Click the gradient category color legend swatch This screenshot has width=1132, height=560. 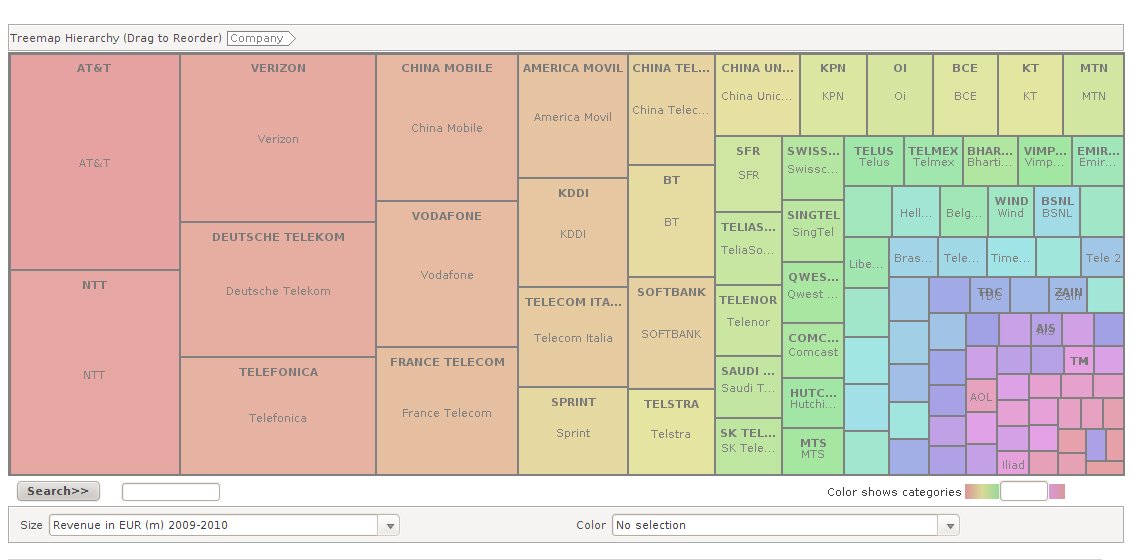pos(982,492)
